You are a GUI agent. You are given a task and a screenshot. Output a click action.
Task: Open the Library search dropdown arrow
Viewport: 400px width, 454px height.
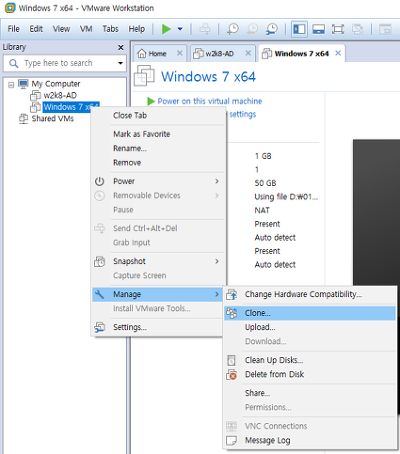(x=120, y=63)
